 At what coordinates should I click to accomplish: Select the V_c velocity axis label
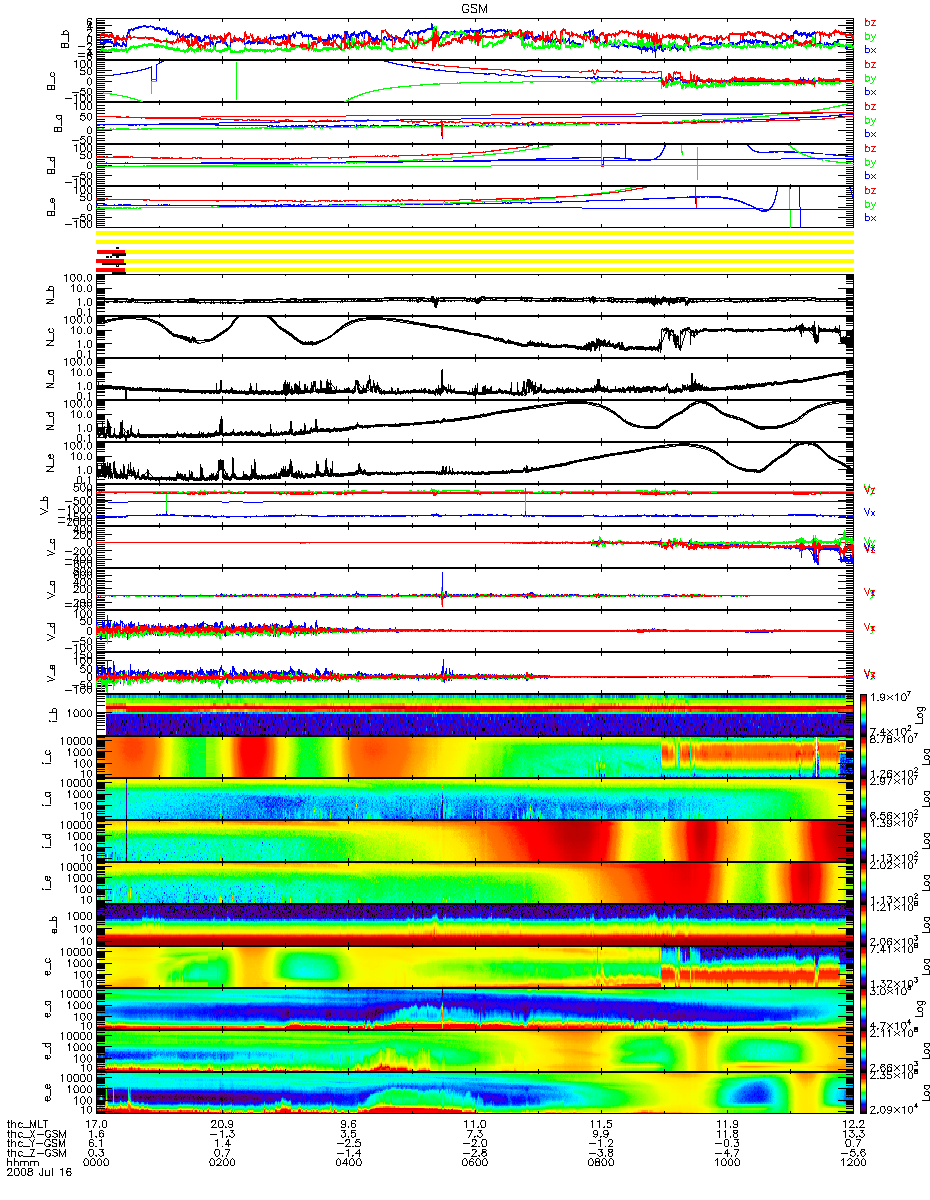point(49,547)
